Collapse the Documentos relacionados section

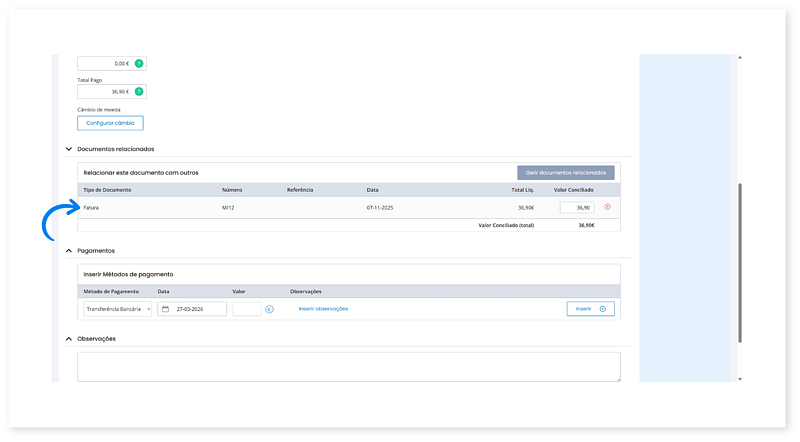(69, 149)
